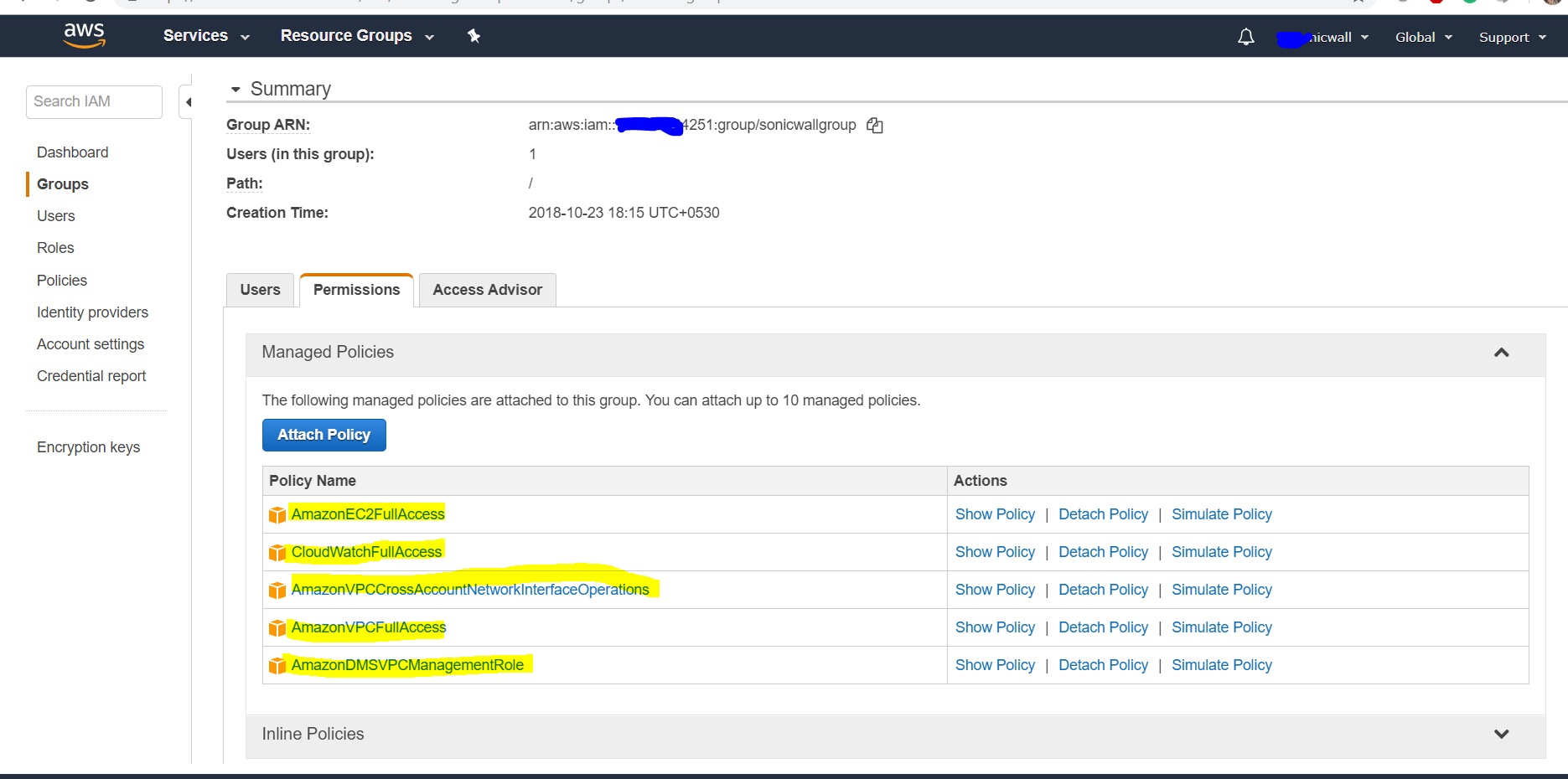1568x779 pixels.
Task: Click inside the Search IAM field
Action: [x=94, y=101]
